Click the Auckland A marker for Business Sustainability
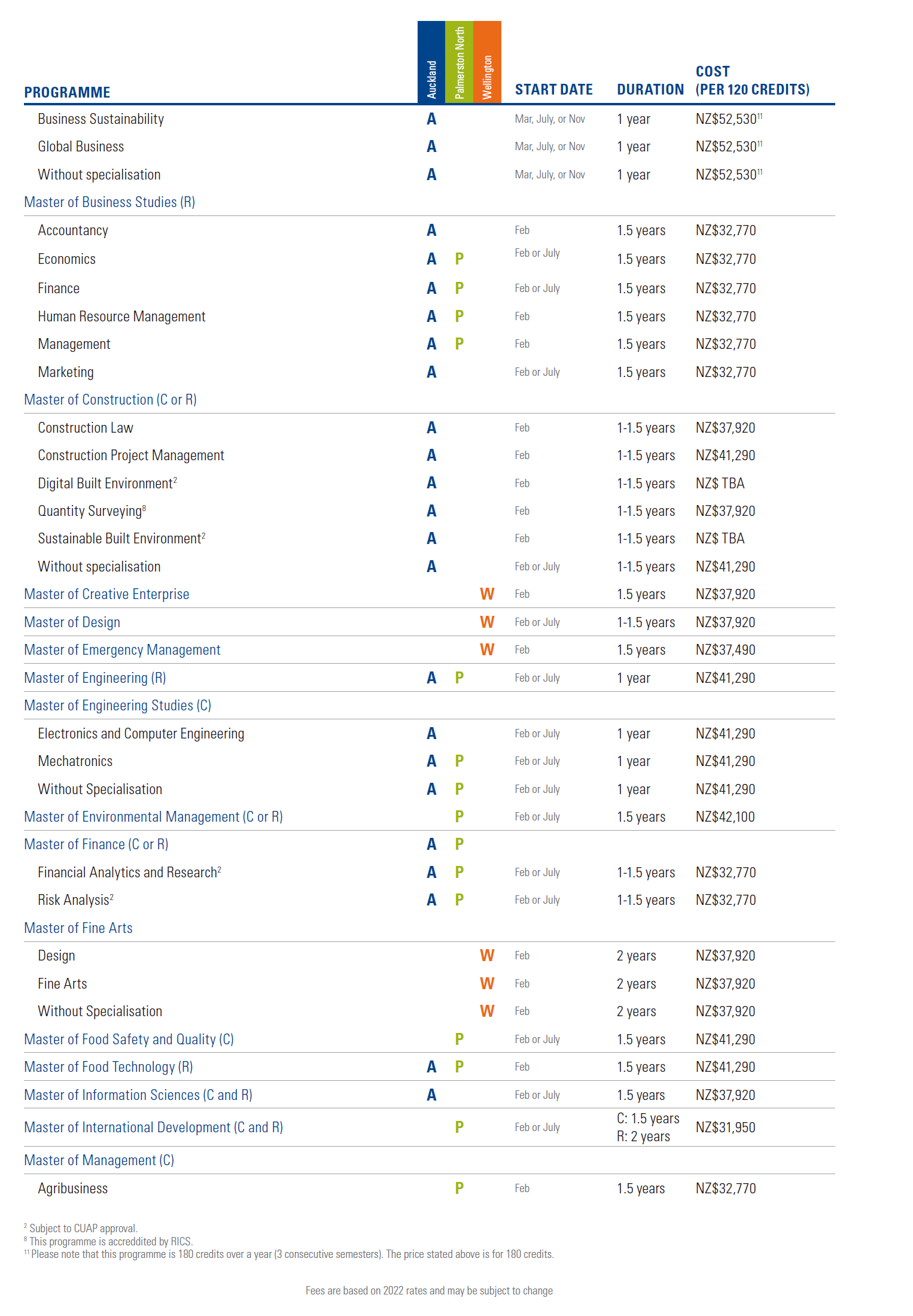 click(431, 119)
